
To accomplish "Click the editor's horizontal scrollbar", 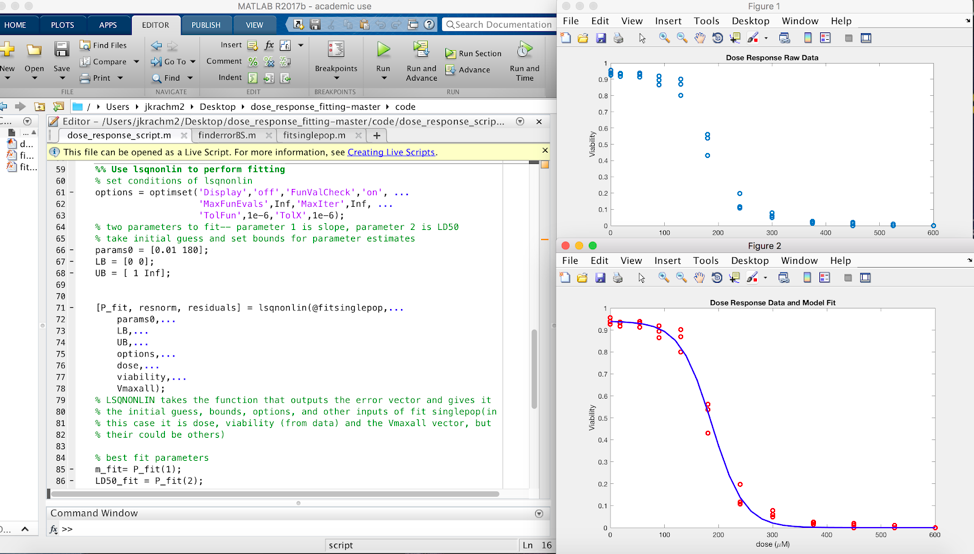I will (x=274, y=493).
